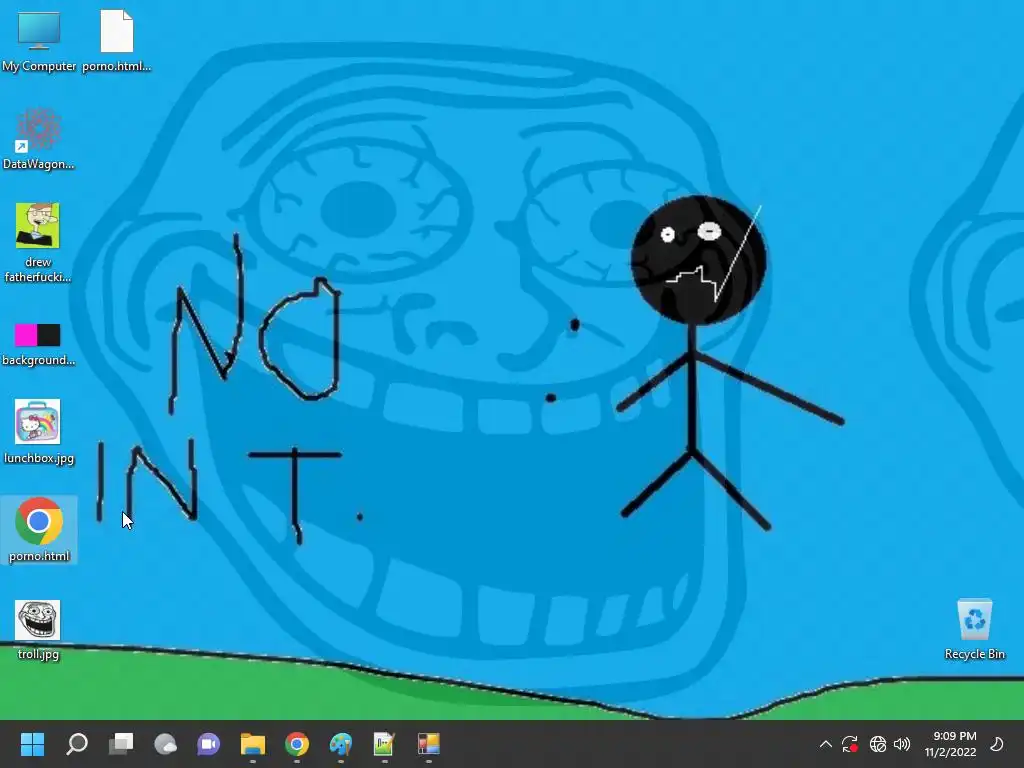
Task: Select the Recycle Bin icon
Action: point(974,619)
